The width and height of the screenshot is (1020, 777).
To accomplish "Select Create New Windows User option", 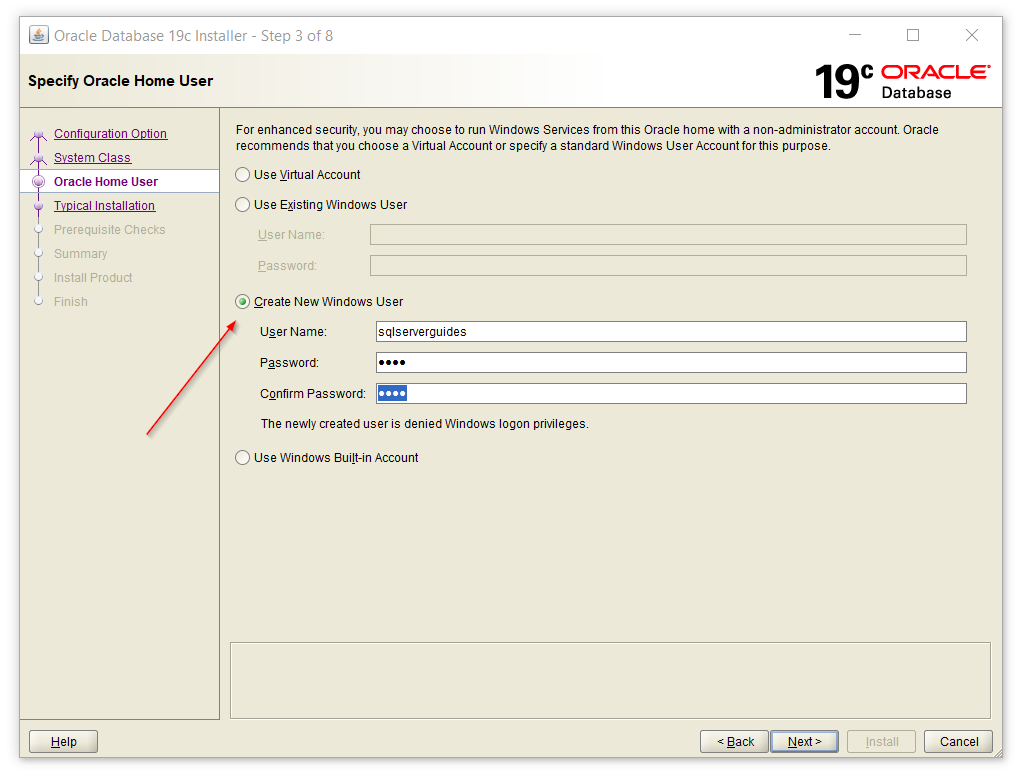I will click(243, 302).
